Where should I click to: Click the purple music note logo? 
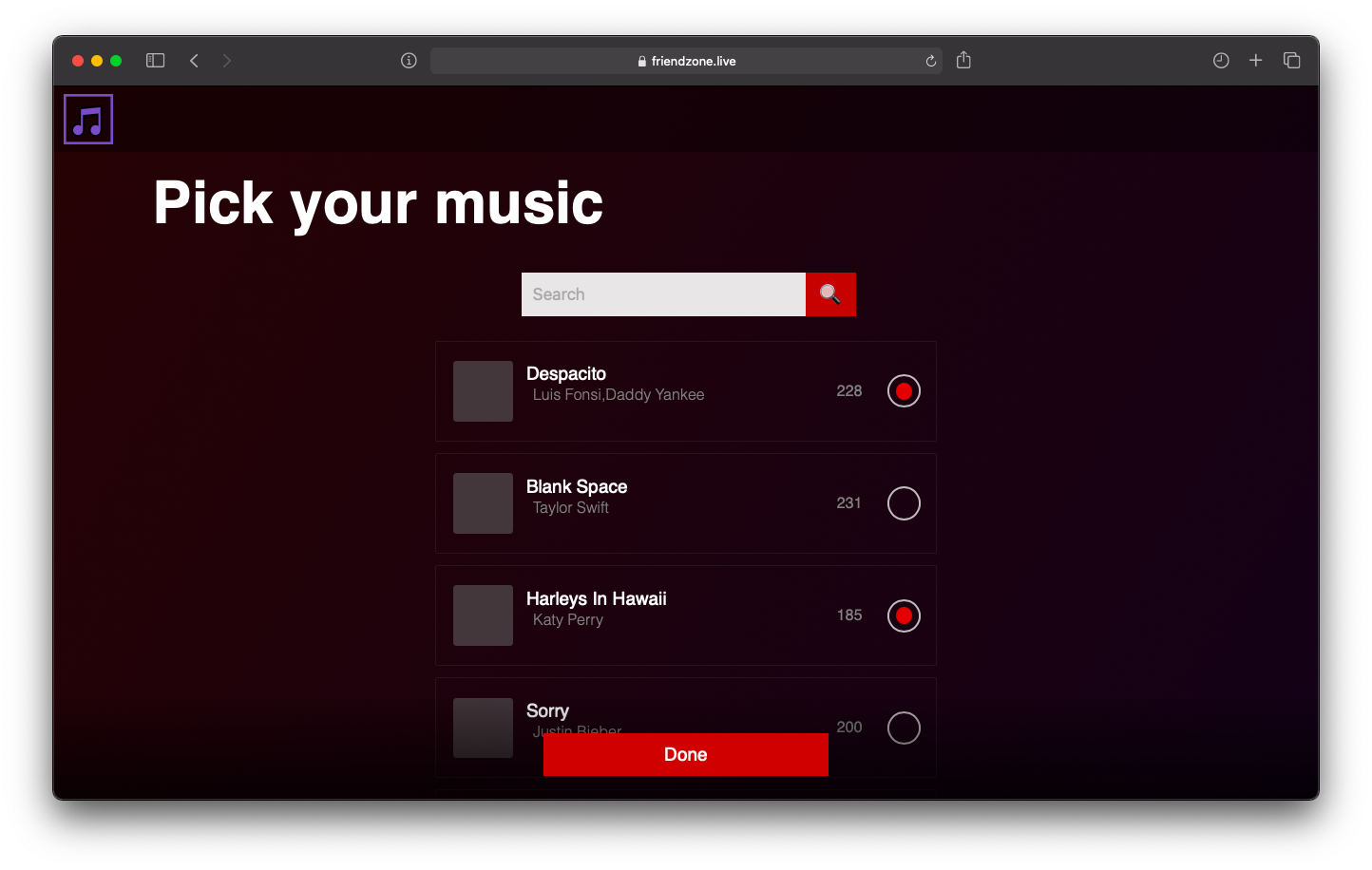click(88, 119)
